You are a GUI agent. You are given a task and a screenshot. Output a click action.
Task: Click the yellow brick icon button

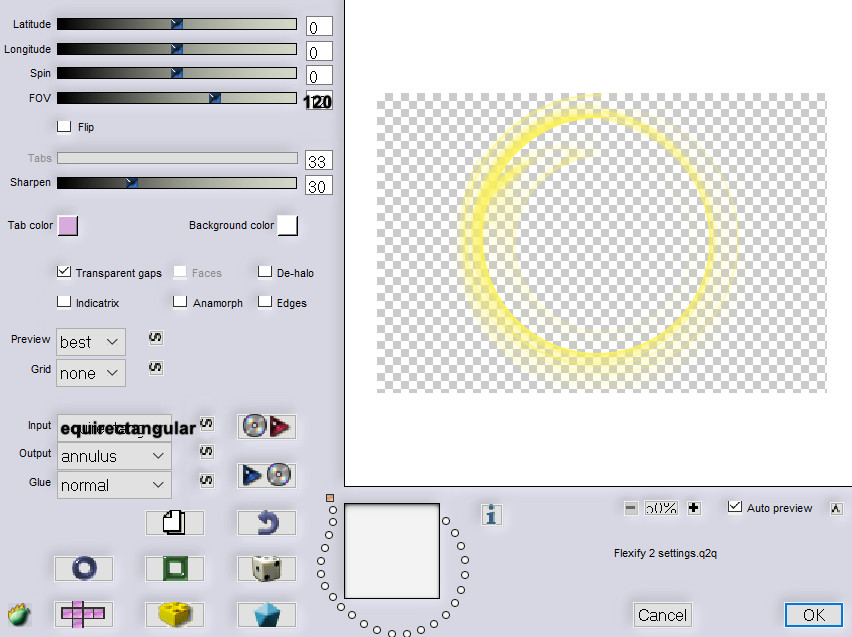tap(174, 614)
